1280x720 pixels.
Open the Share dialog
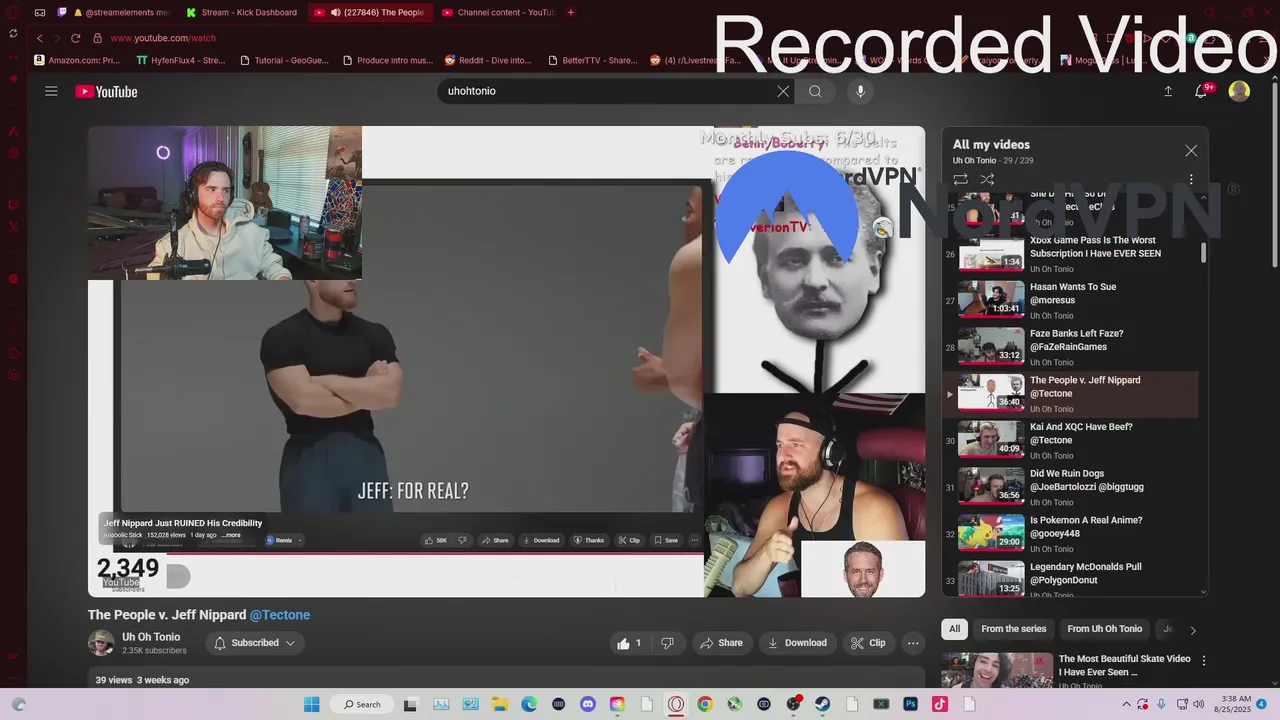[721, 643]
